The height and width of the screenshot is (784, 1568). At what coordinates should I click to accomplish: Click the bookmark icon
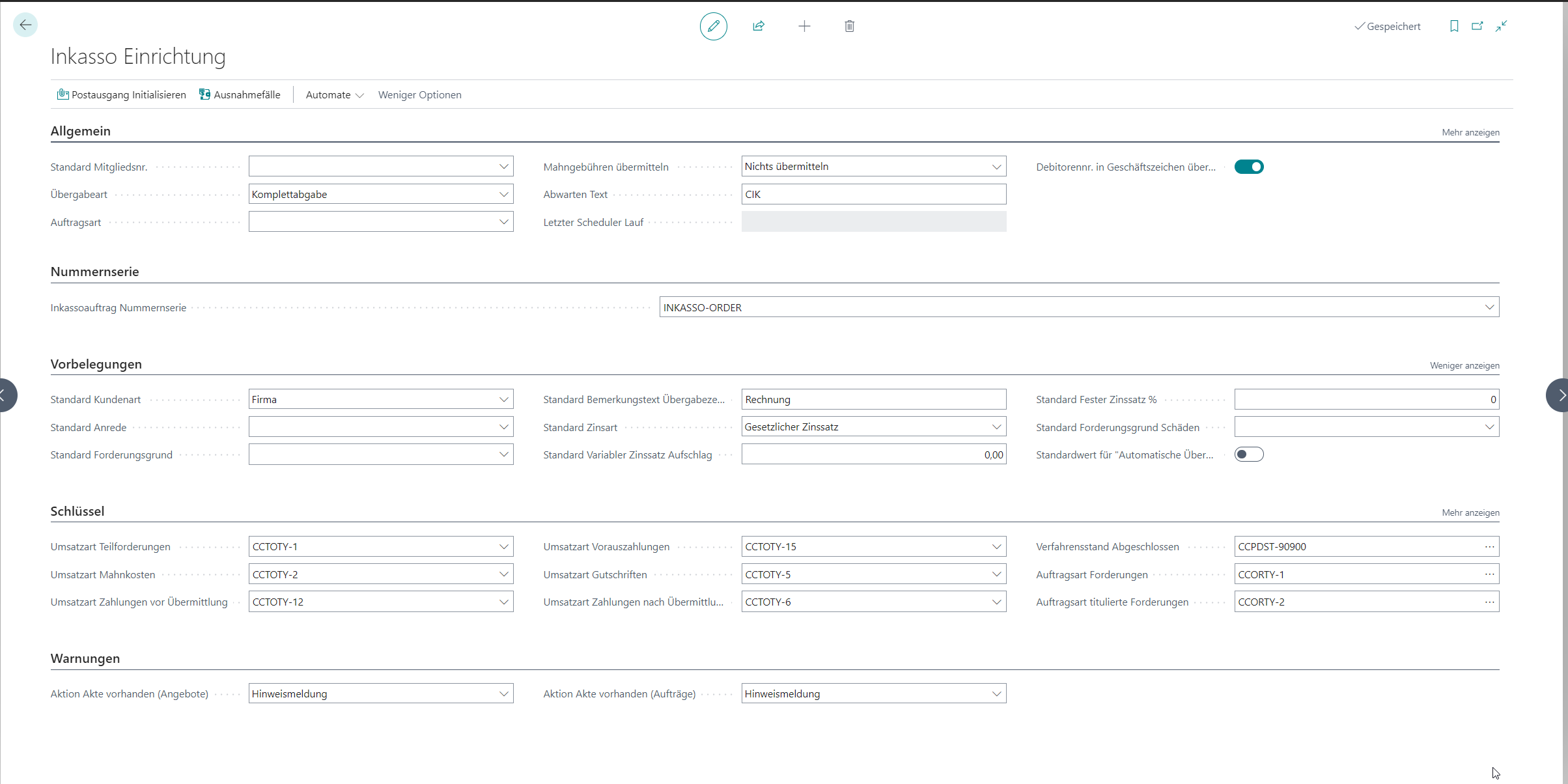1453,26
